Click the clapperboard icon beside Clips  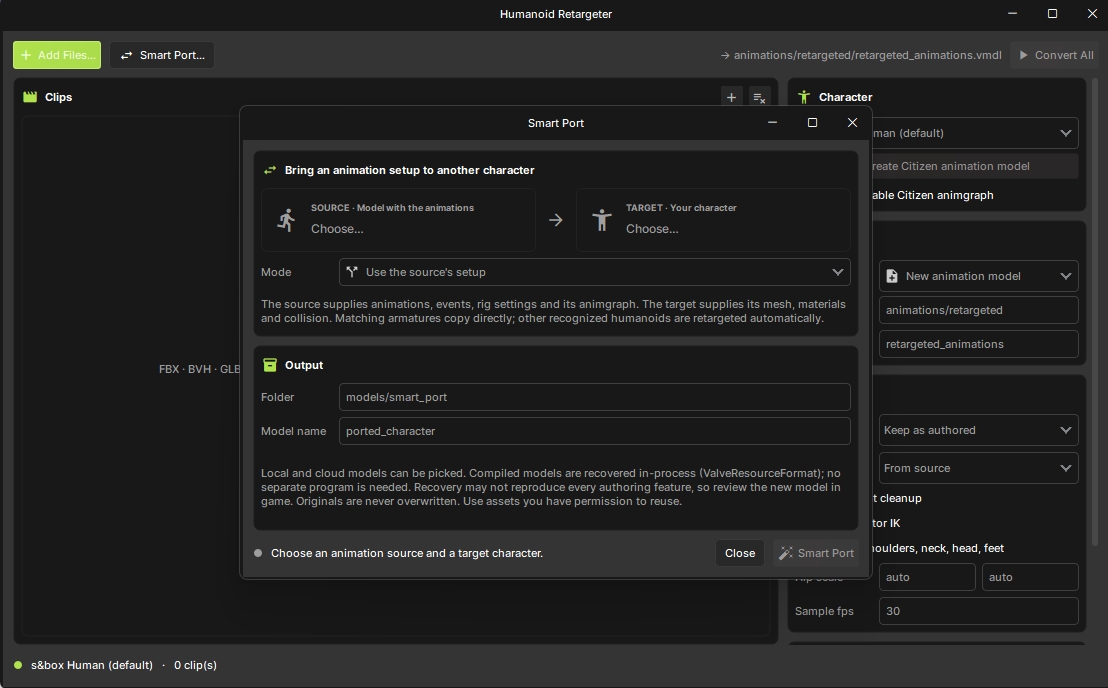pos(30,97)
